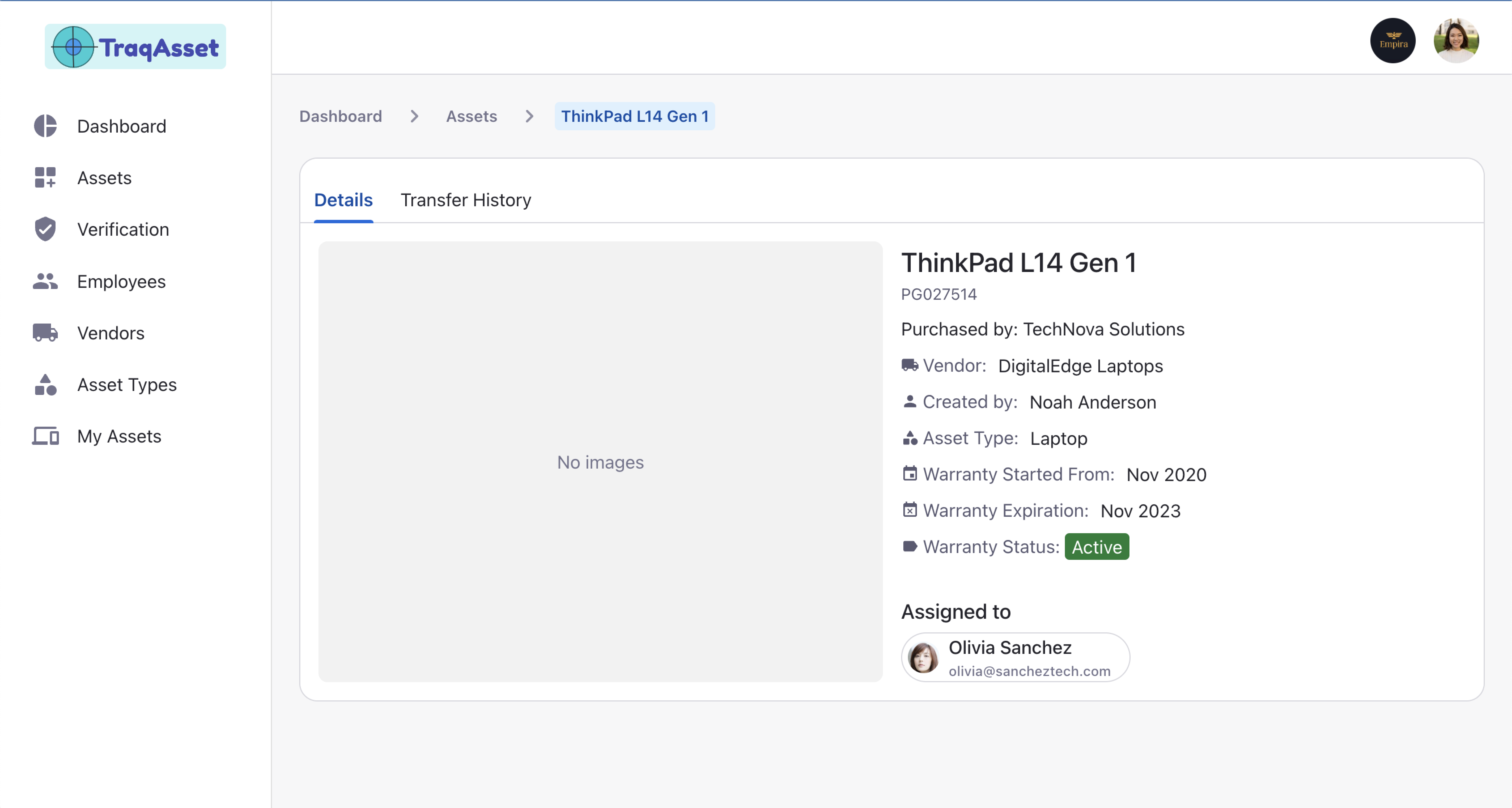Click the tag icon beside Warranty Status

click(910, 546)
